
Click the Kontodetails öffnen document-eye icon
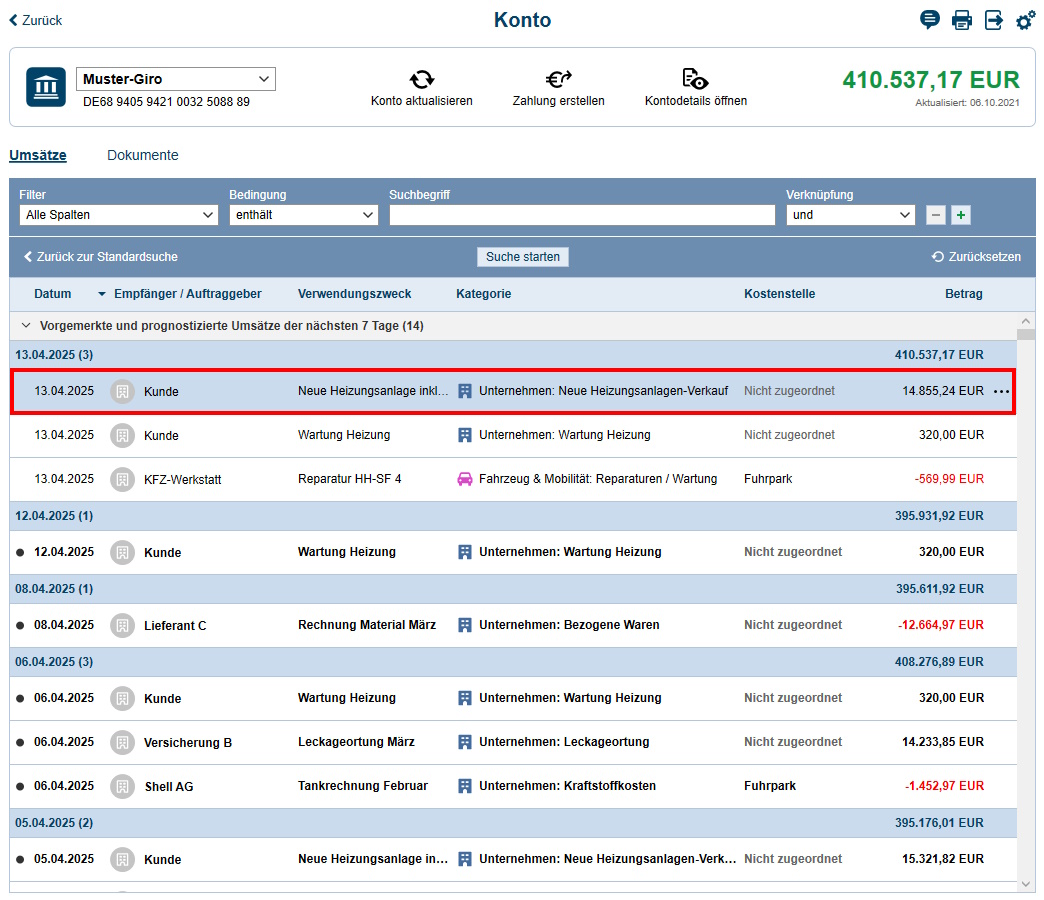(x=695, y=79)
